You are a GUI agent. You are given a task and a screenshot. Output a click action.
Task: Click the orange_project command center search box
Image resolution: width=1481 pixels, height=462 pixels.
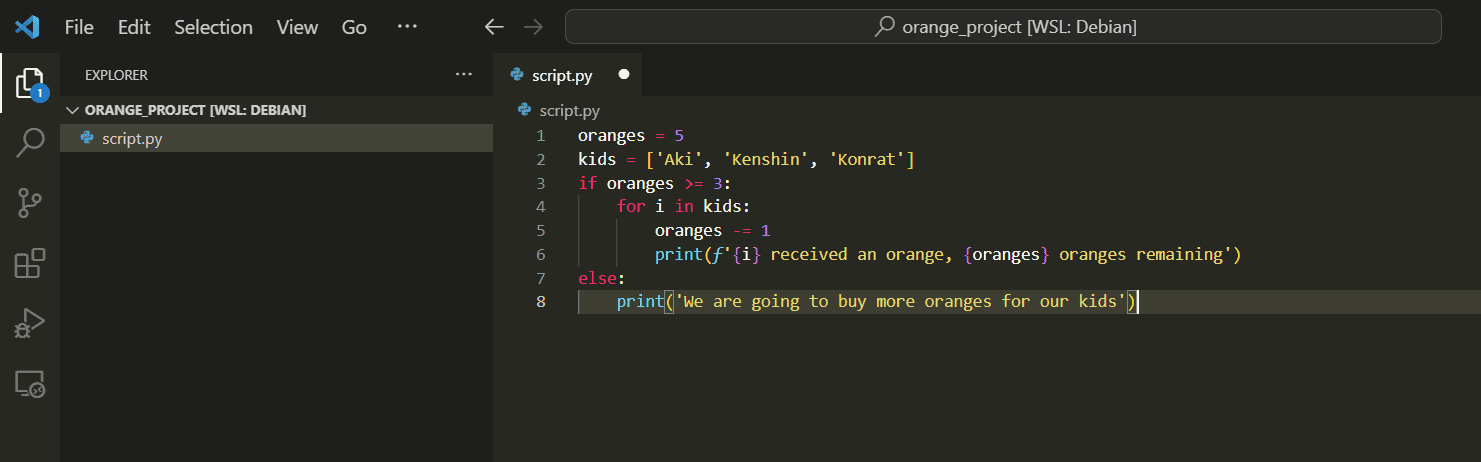pos(1003,27)
